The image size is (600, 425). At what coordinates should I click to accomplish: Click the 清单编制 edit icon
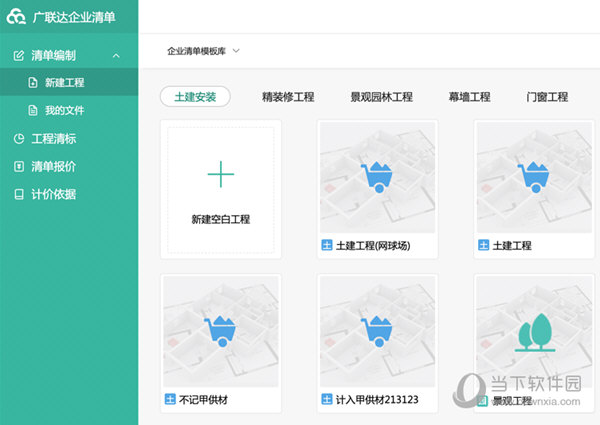click(19, 56)
